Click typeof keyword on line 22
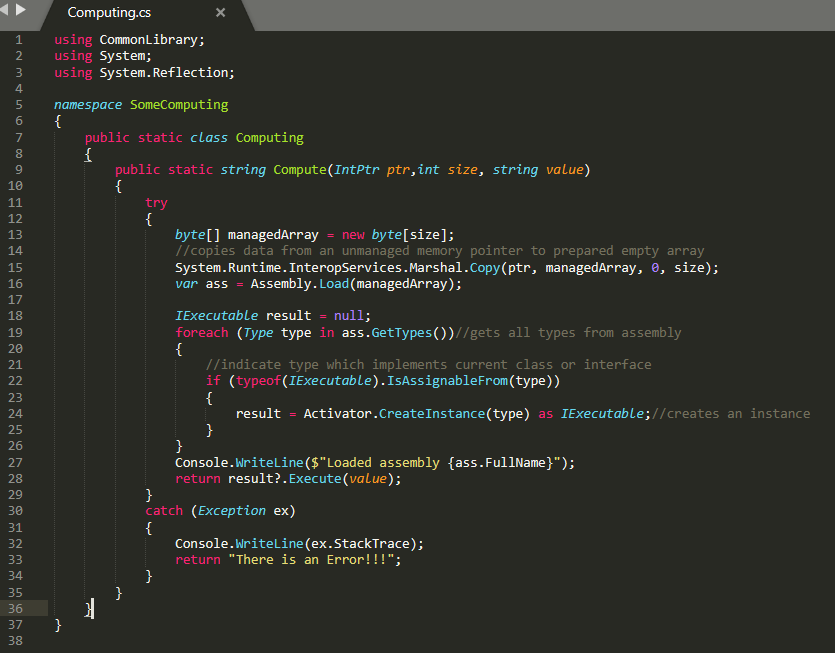 [x=258, y=381]
